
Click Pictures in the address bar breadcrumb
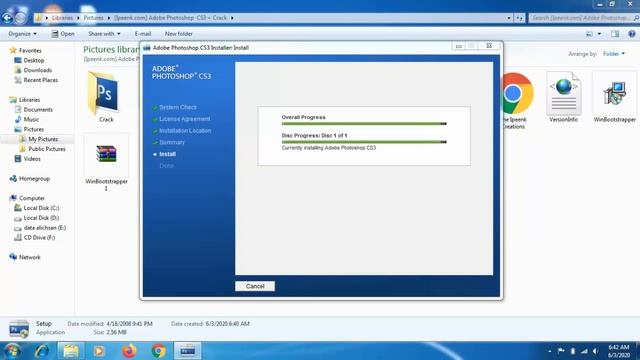coord(93,18)
